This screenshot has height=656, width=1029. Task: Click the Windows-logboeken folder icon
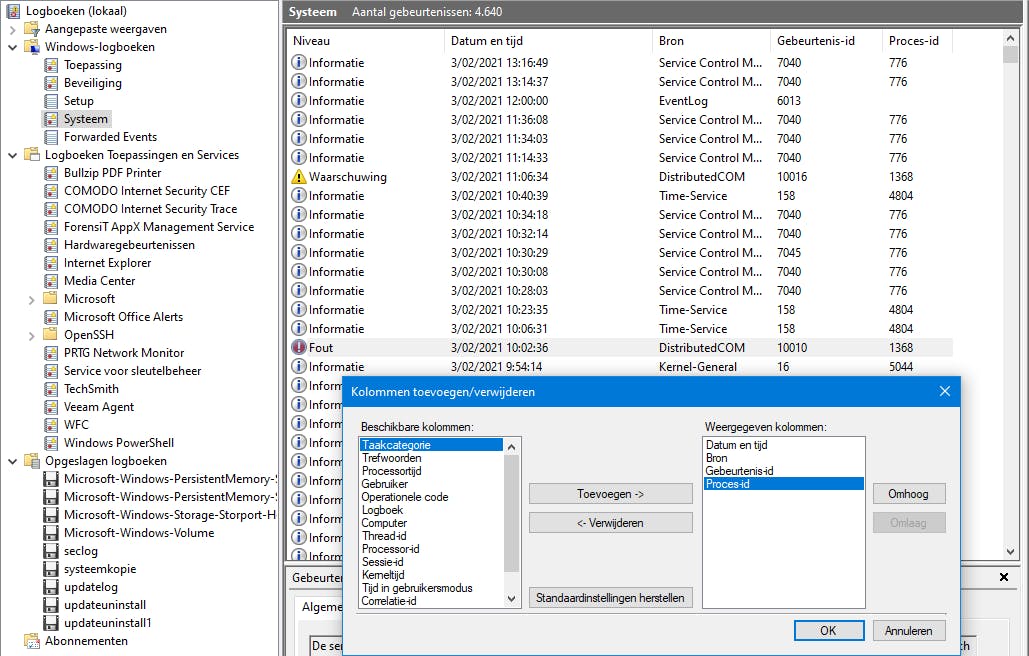pos(32,47)
